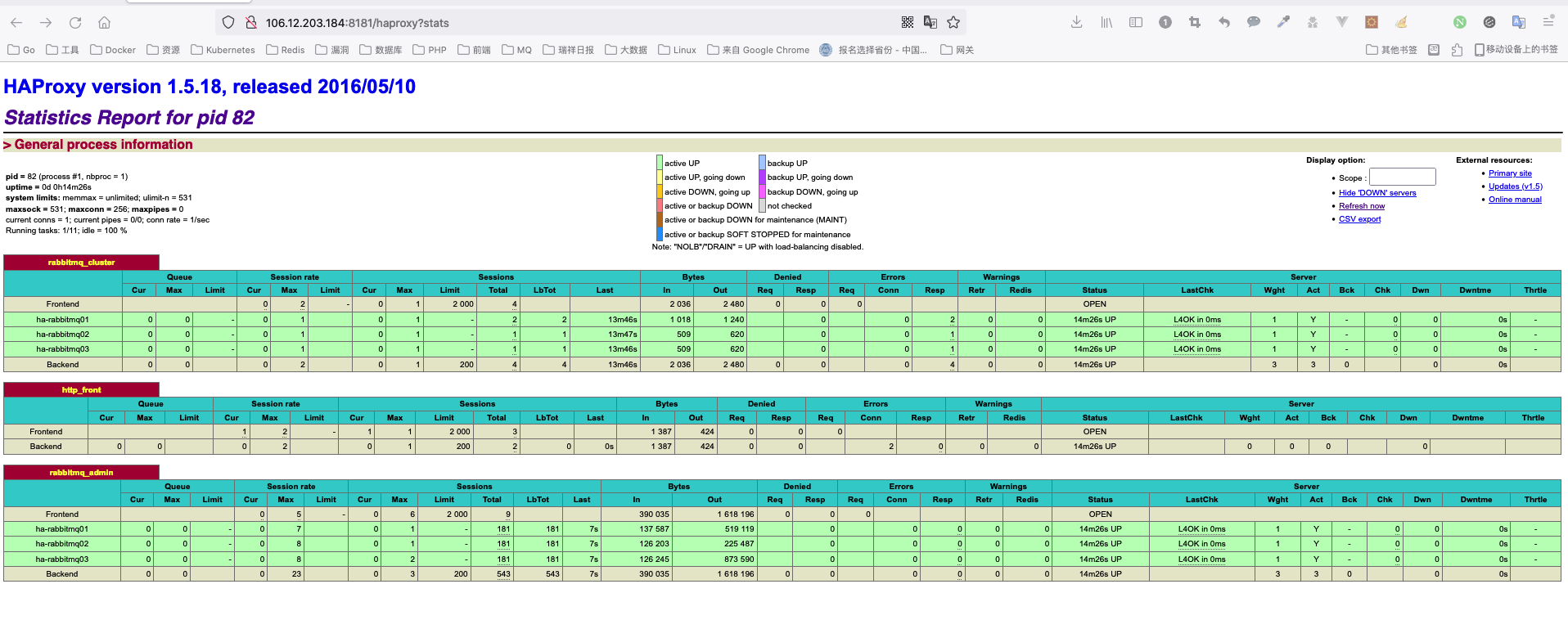Translate this page using address bar icon

pyautogui.click(x=930, y=22)
